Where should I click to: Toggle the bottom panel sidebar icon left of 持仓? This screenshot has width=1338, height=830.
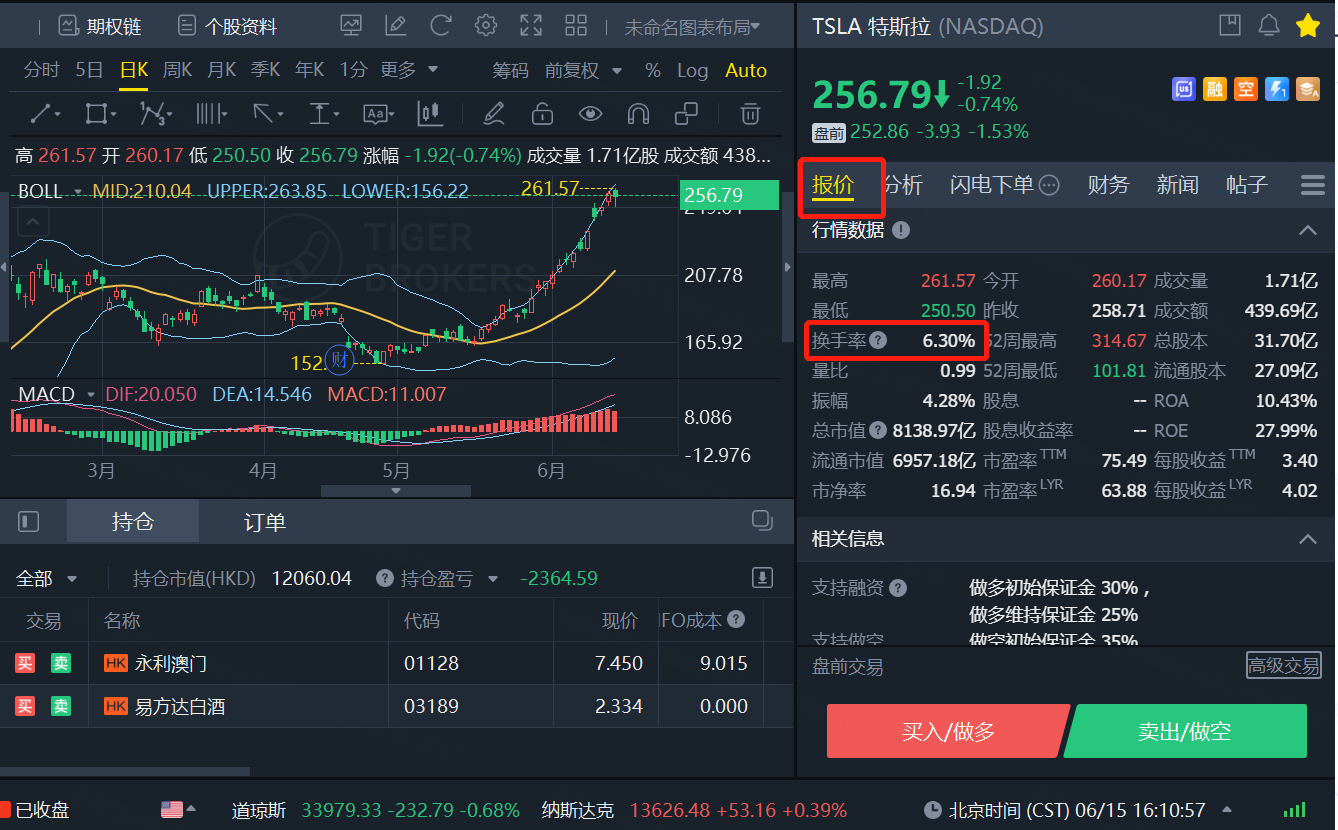(29, 521)
